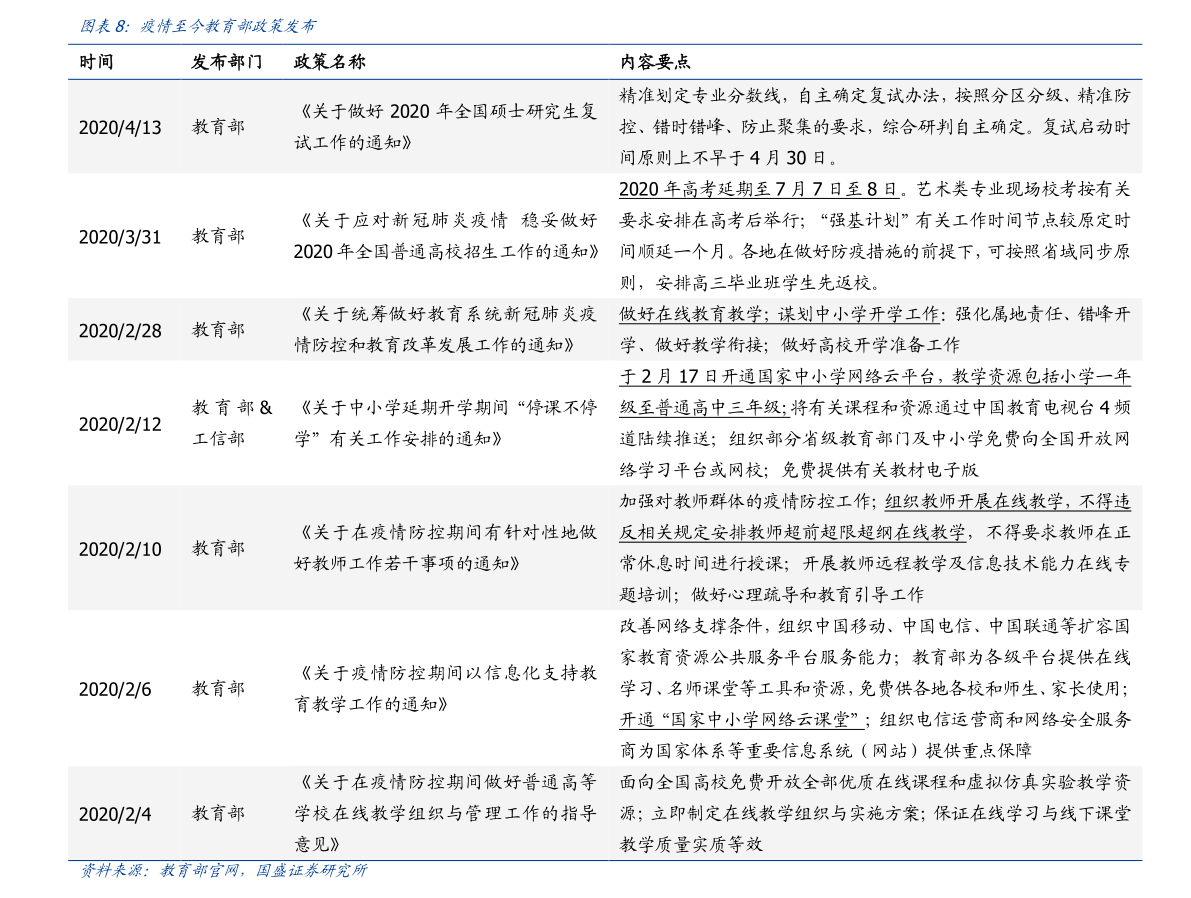Screen dimensions: 1191x898
Task: Select the date cell 2020/2/28
Action: (x=120, y=330)
